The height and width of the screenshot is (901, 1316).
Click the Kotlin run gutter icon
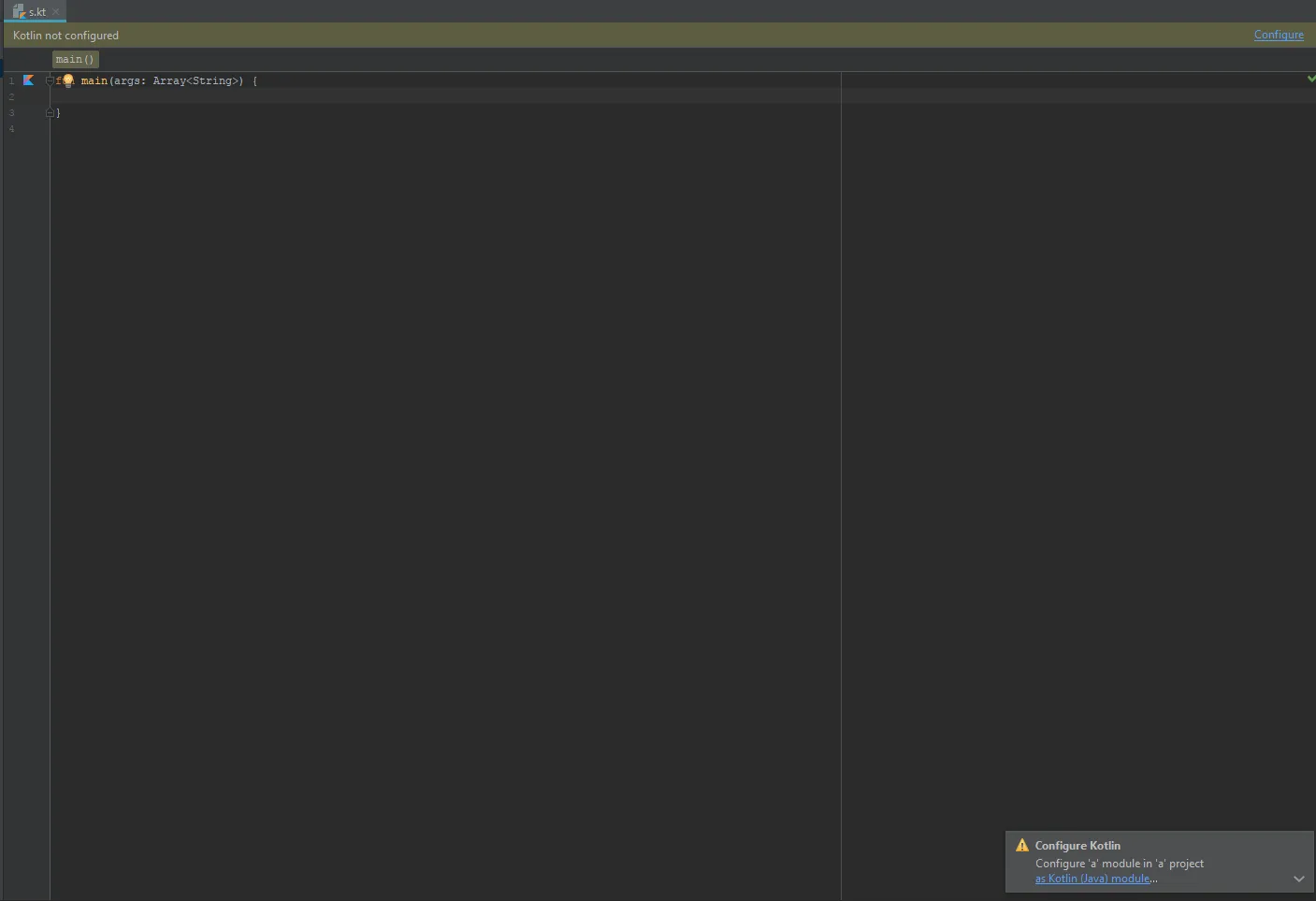click(x=28, y=80)
